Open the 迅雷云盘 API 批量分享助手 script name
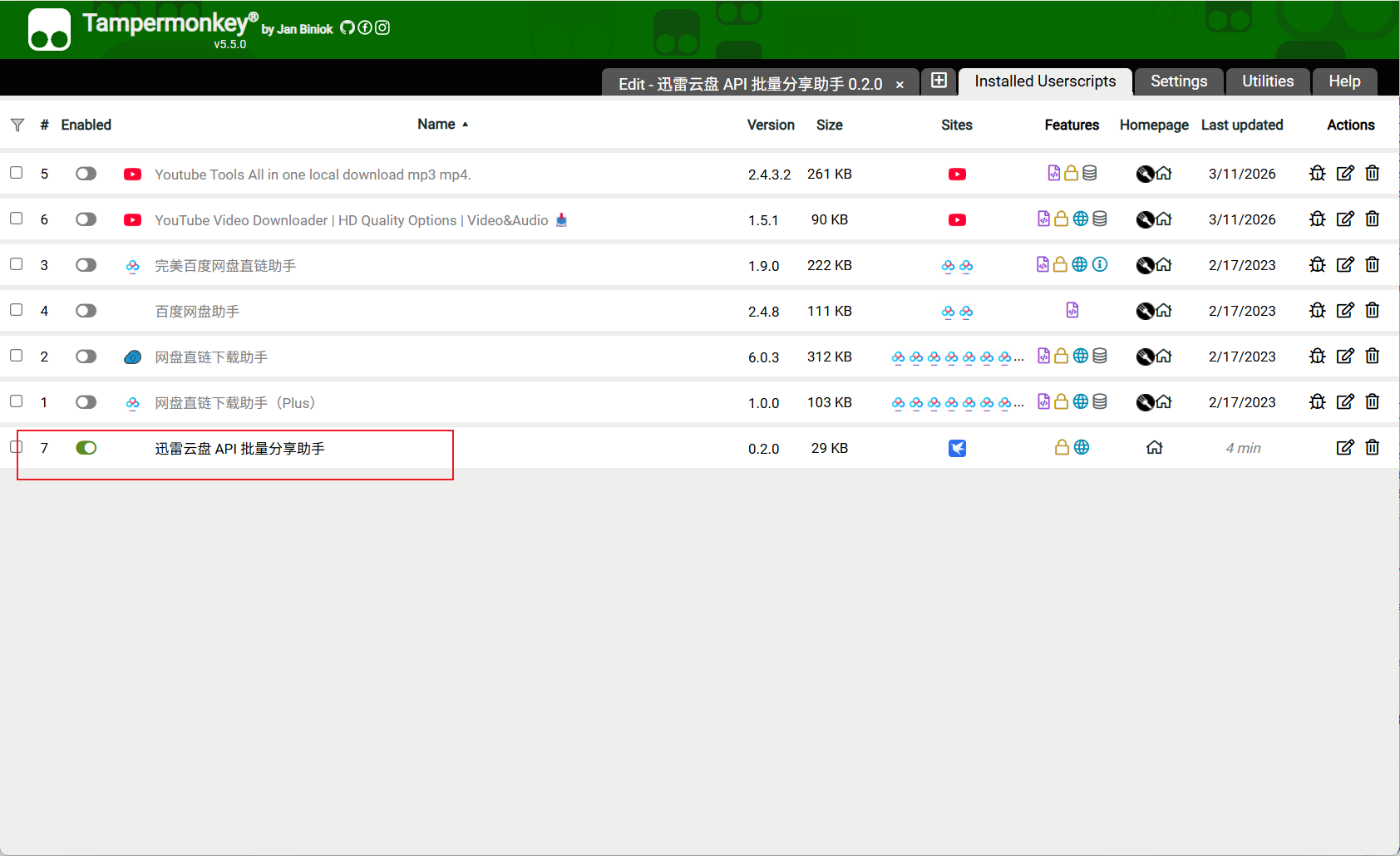The width and height of the screenshot is (1400, 856). [x=240, y=449]
